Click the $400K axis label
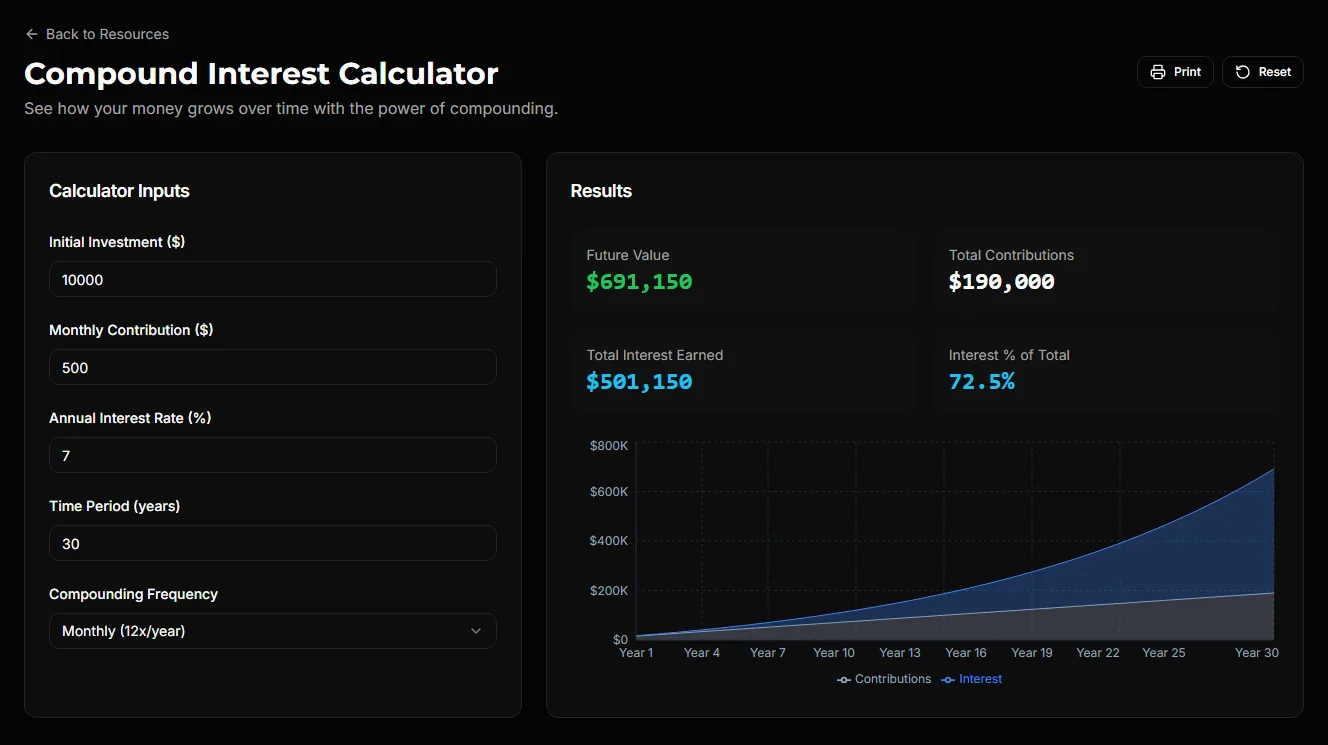1328x745 pixels. [609, 541]
